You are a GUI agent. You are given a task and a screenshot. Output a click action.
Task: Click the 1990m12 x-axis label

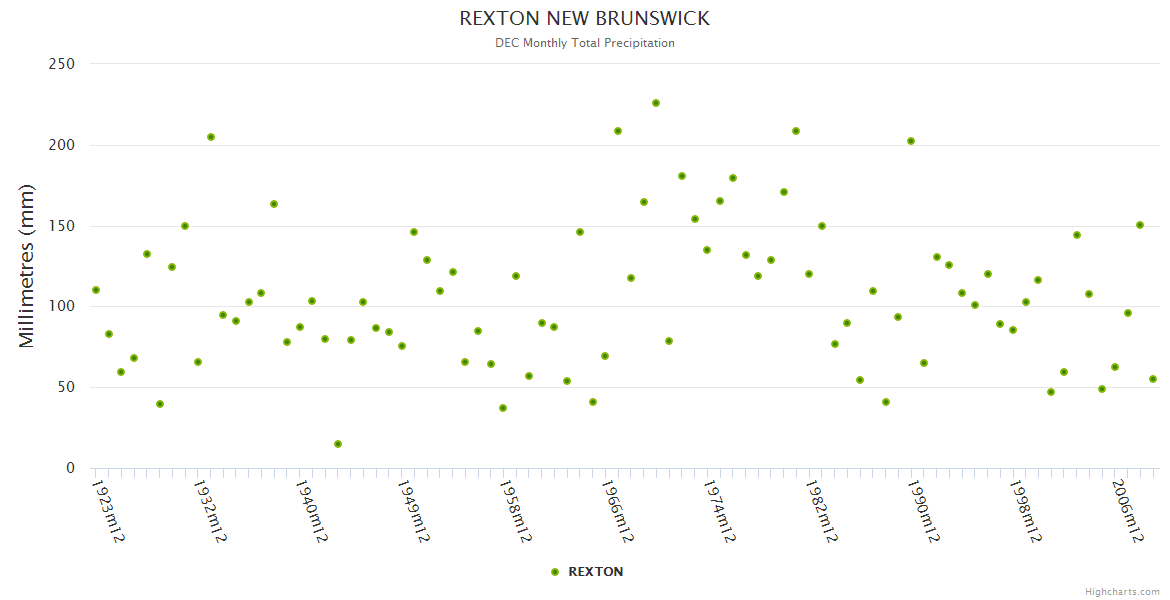point(923,512)
